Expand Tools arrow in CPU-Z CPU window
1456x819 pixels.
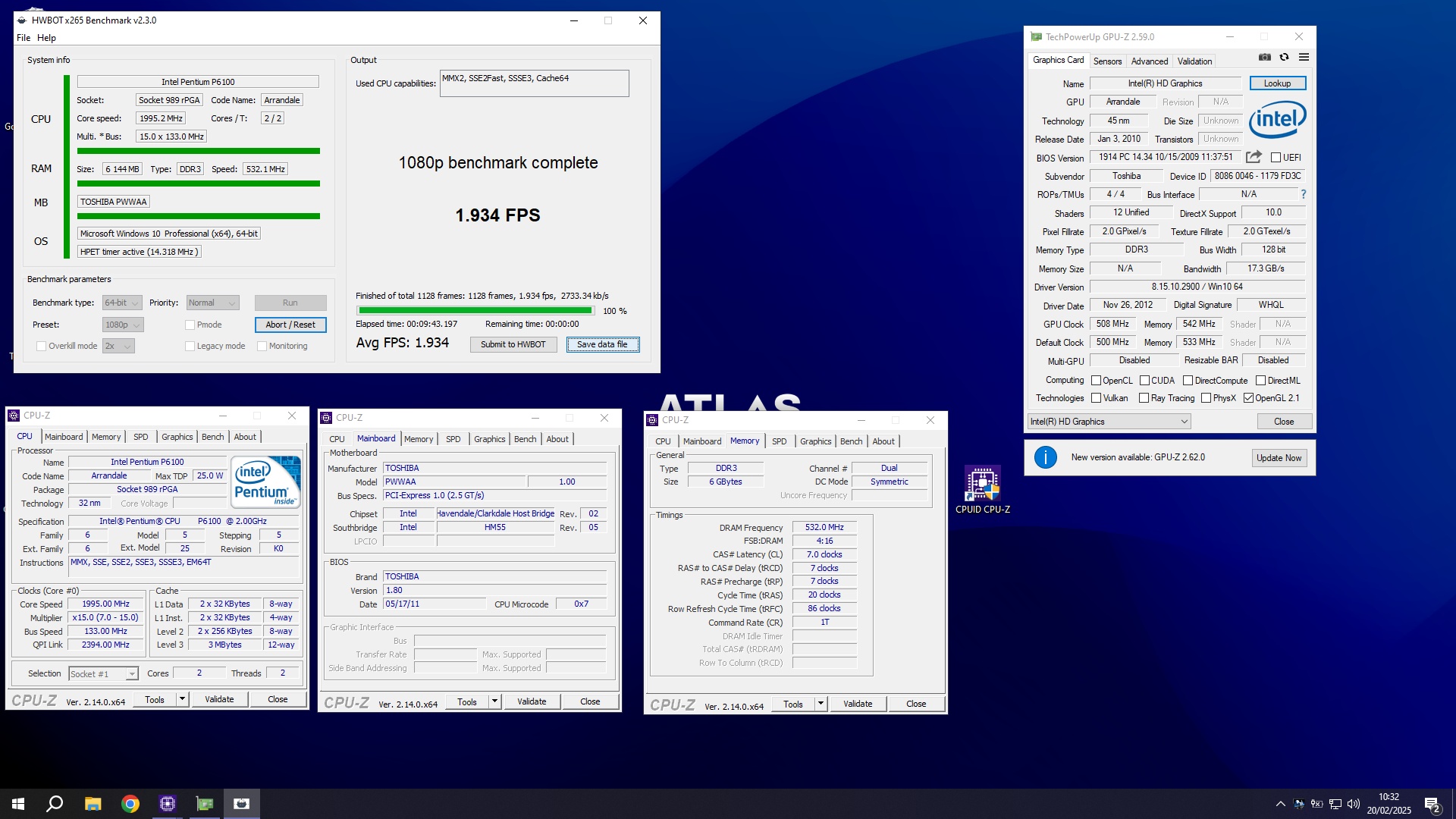tap(182, 699)
